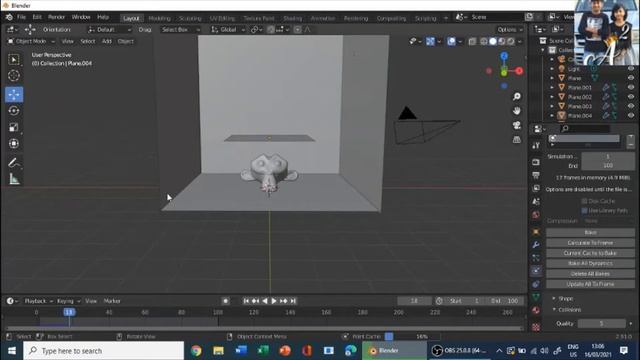Open the Texture properties tab
The width and height of the screenshot is (640, 360).
coord(536,327)
